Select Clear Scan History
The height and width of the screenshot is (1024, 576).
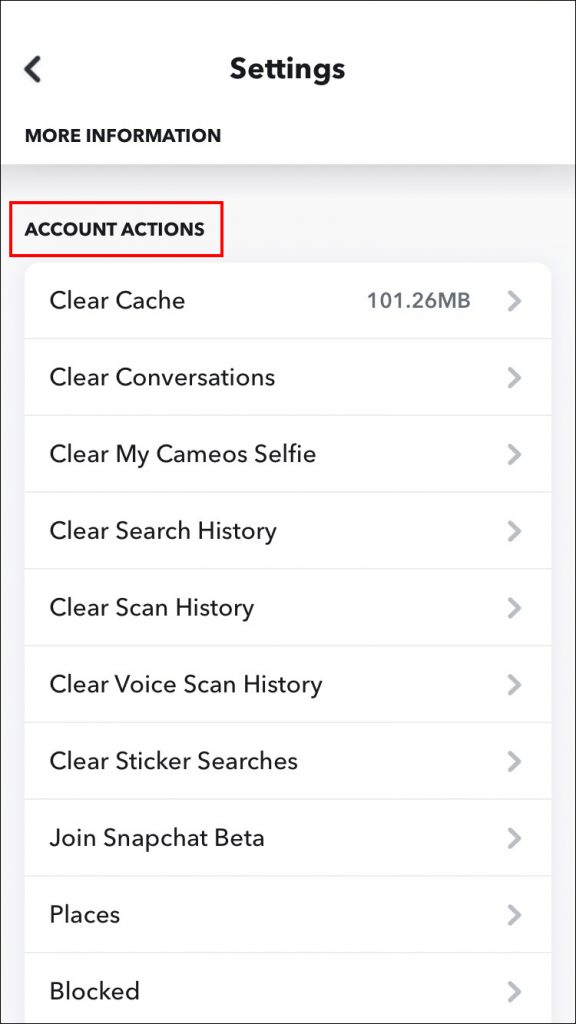click(288, 607)
